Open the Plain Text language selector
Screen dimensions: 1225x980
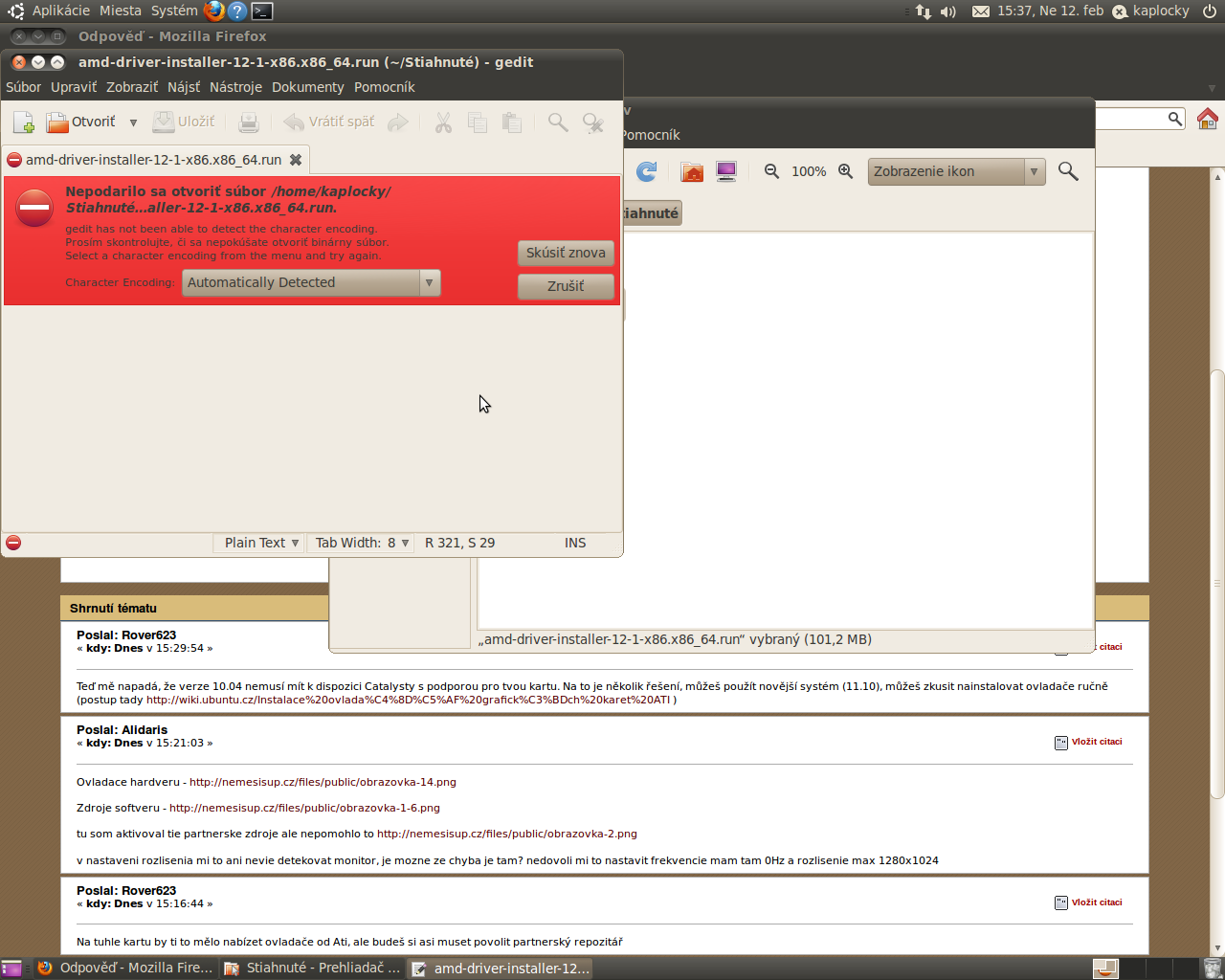(x=262, y=543)
